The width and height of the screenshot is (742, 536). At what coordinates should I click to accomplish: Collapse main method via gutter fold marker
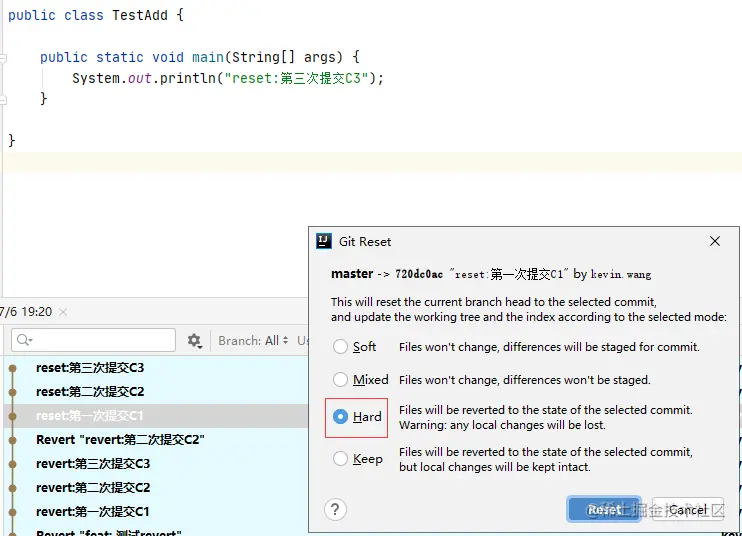click(3, 58)
